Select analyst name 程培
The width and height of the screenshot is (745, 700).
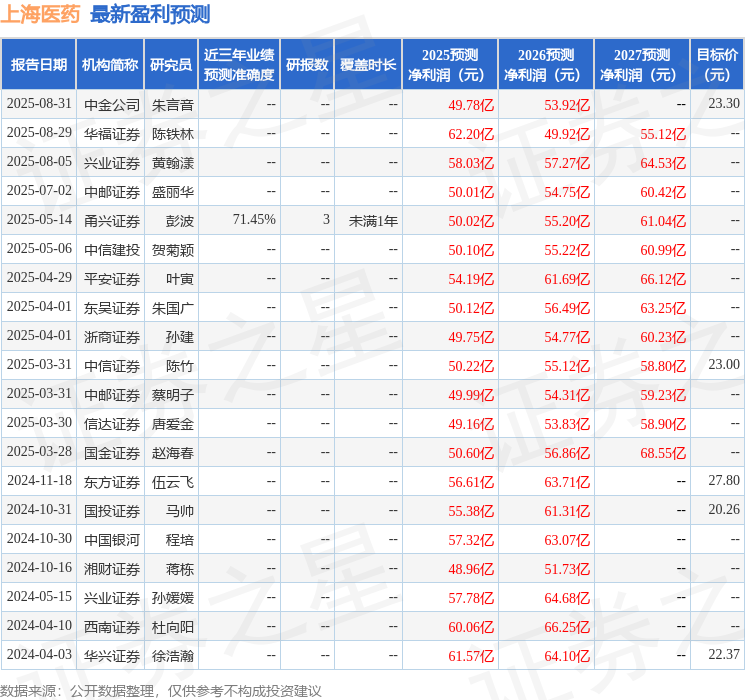click(x=180, y=539)
